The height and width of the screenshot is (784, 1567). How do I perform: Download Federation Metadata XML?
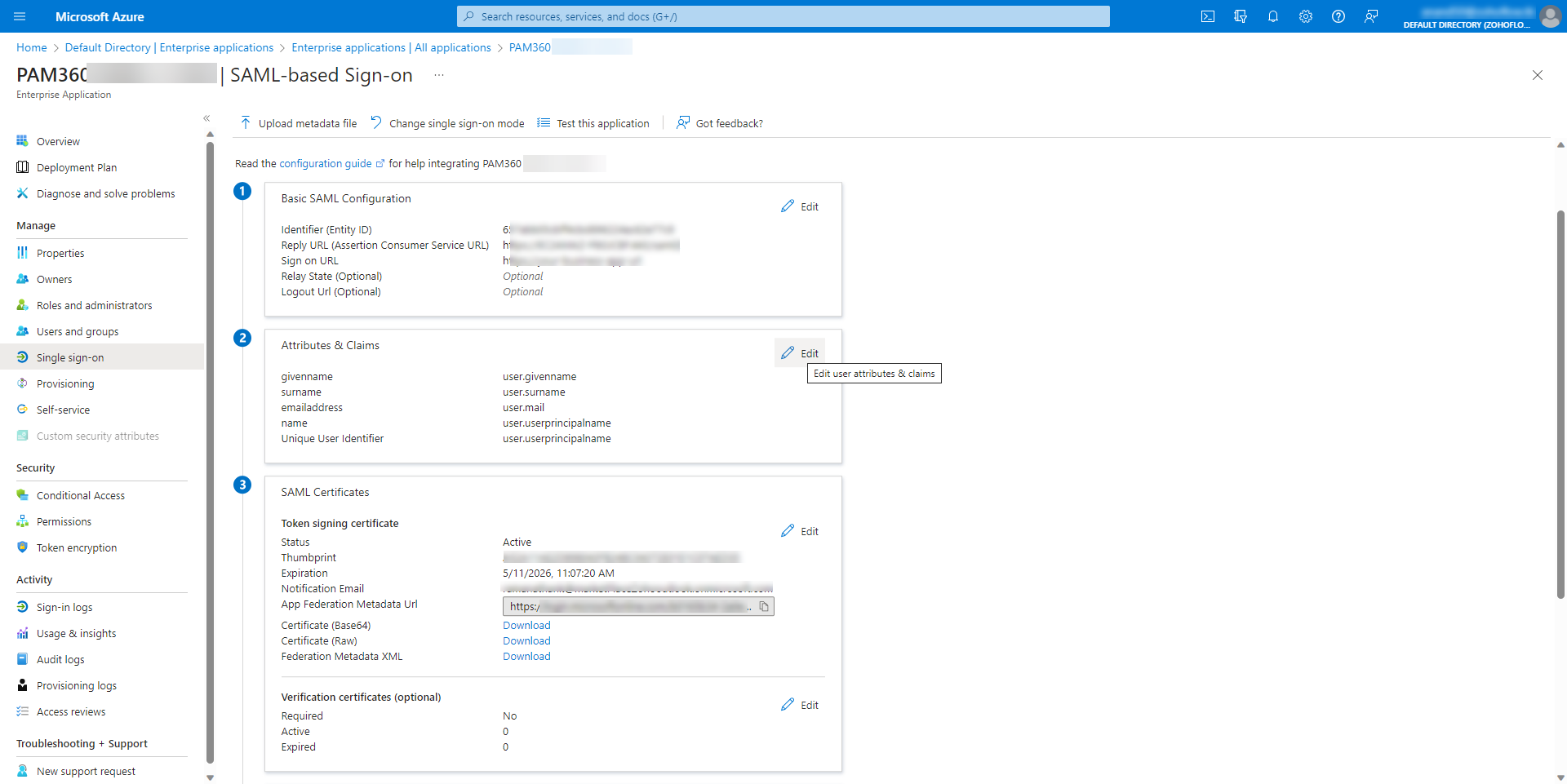[526, 657]
